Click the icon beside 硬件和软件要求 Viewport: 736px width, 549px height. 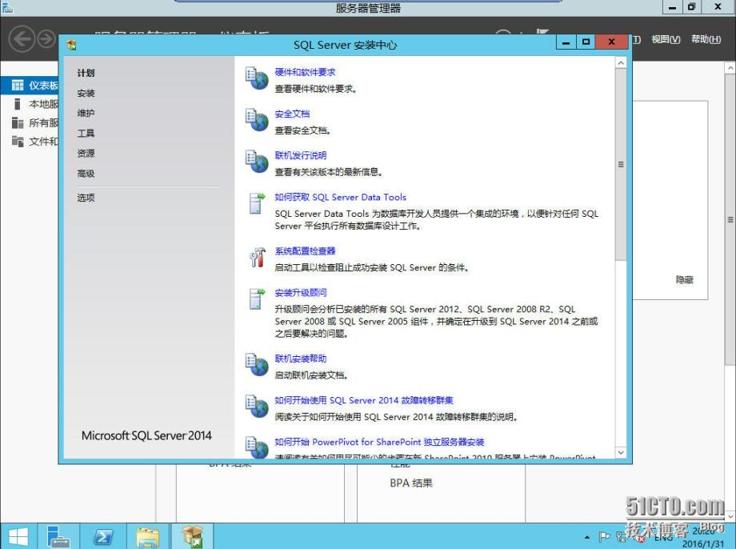256,78
